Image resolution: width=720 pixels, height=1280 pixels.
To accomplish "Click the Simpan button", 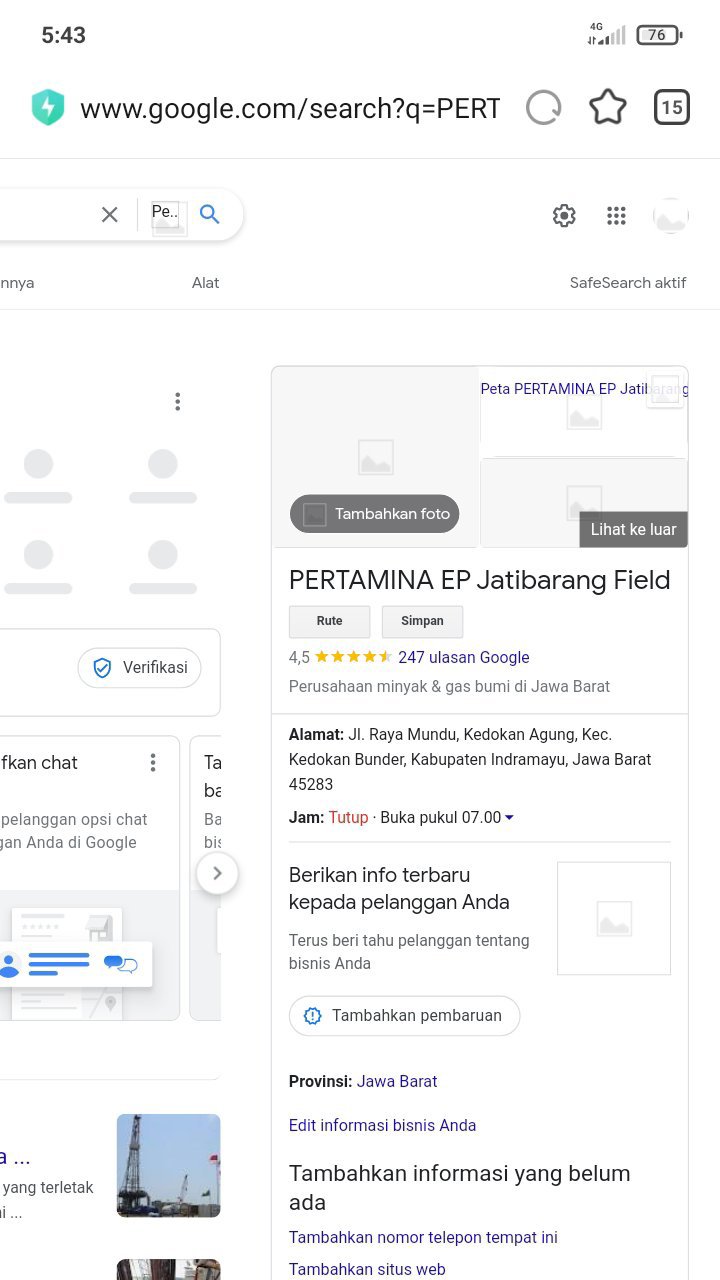I will [x=422, y=621].
